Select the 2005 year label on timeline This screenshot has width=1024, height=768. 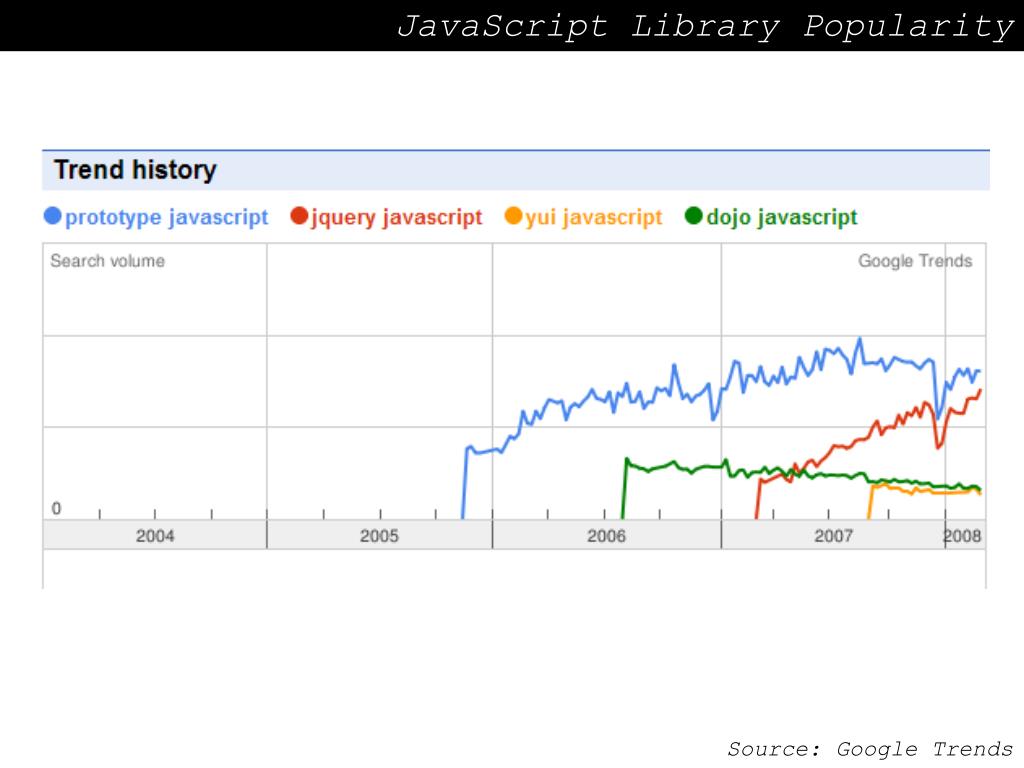pyautogui.click(x=379, y=536)
